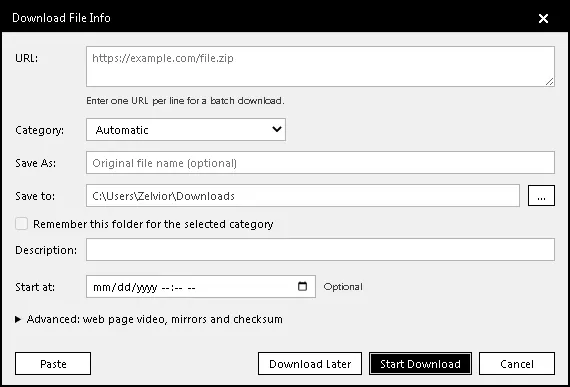Click the 'URL:' label

pos(27,58)
